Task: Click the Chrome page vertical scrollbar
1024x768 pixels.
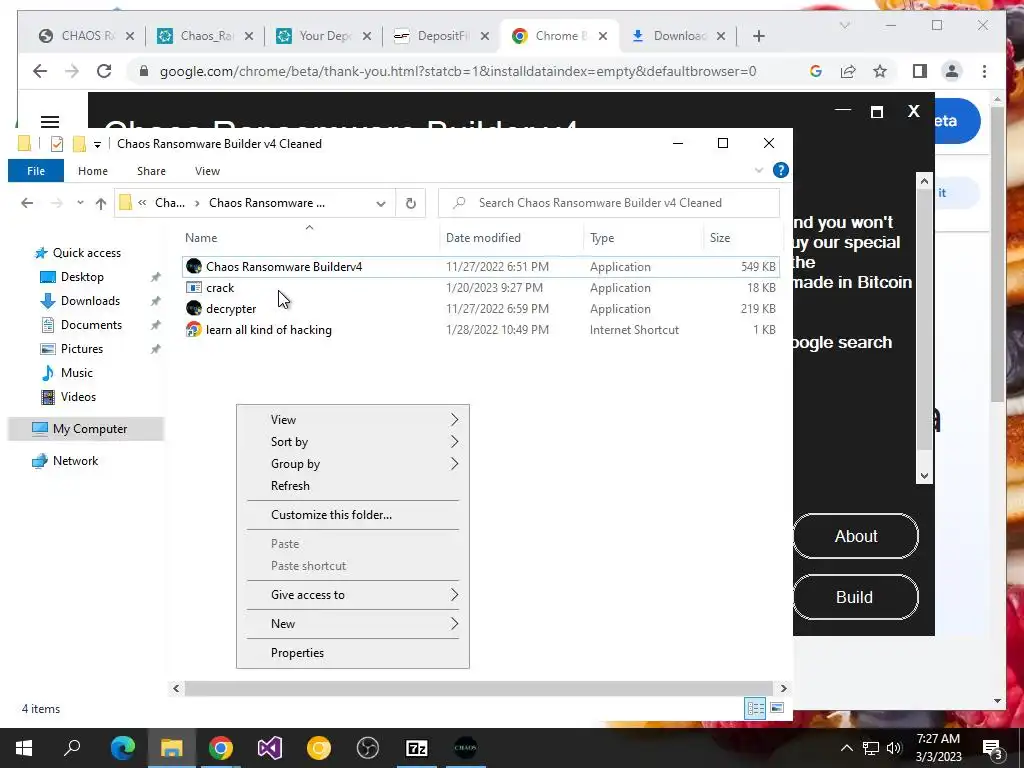Action: [997, 255]
